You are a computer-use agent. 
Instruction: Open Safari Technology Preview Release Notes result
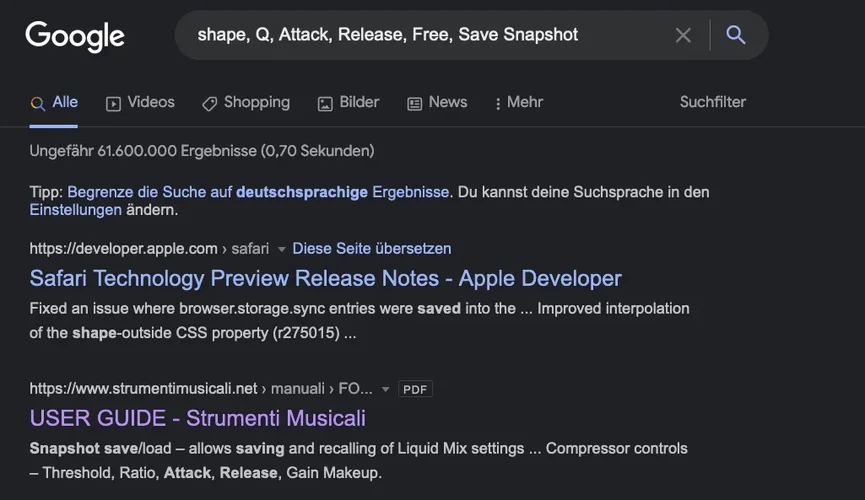(x=325, y=278)
